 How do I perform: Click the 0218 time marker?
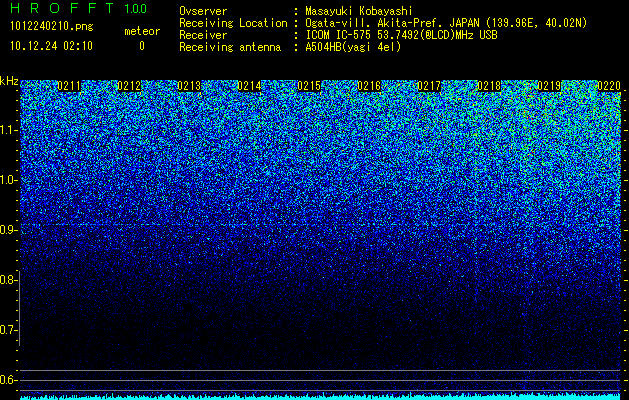pos(489,86)
